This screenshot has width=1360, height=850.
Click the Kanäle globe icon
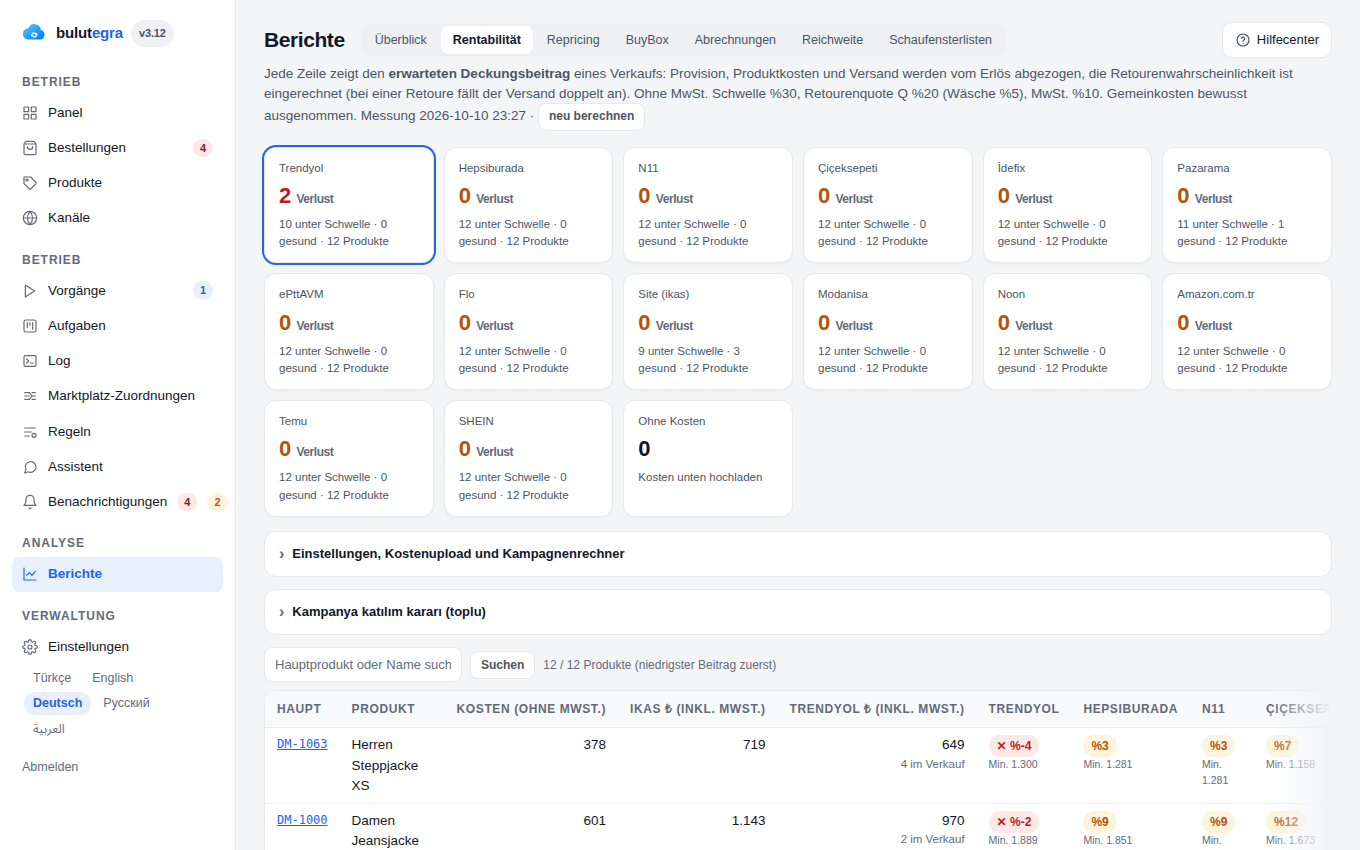click(30, 218)
